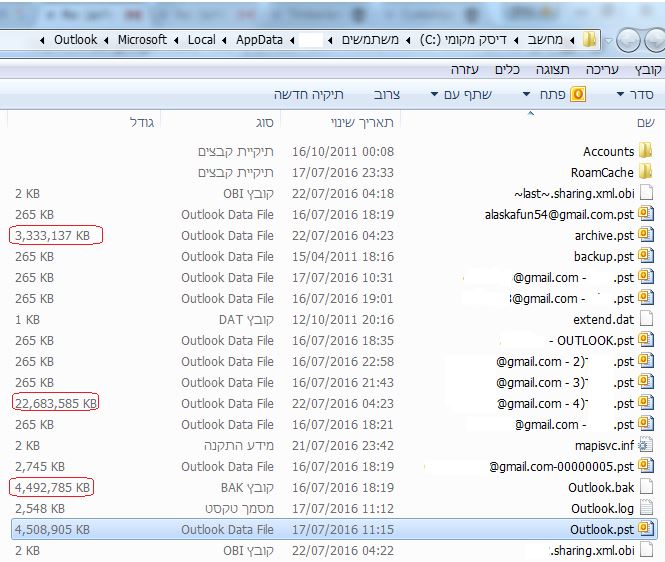This screenshot has width=665, height=562.
Task: Go to Microsoft in the address breadcrumb
Action: pyautogui.click(x=142, y=40)
